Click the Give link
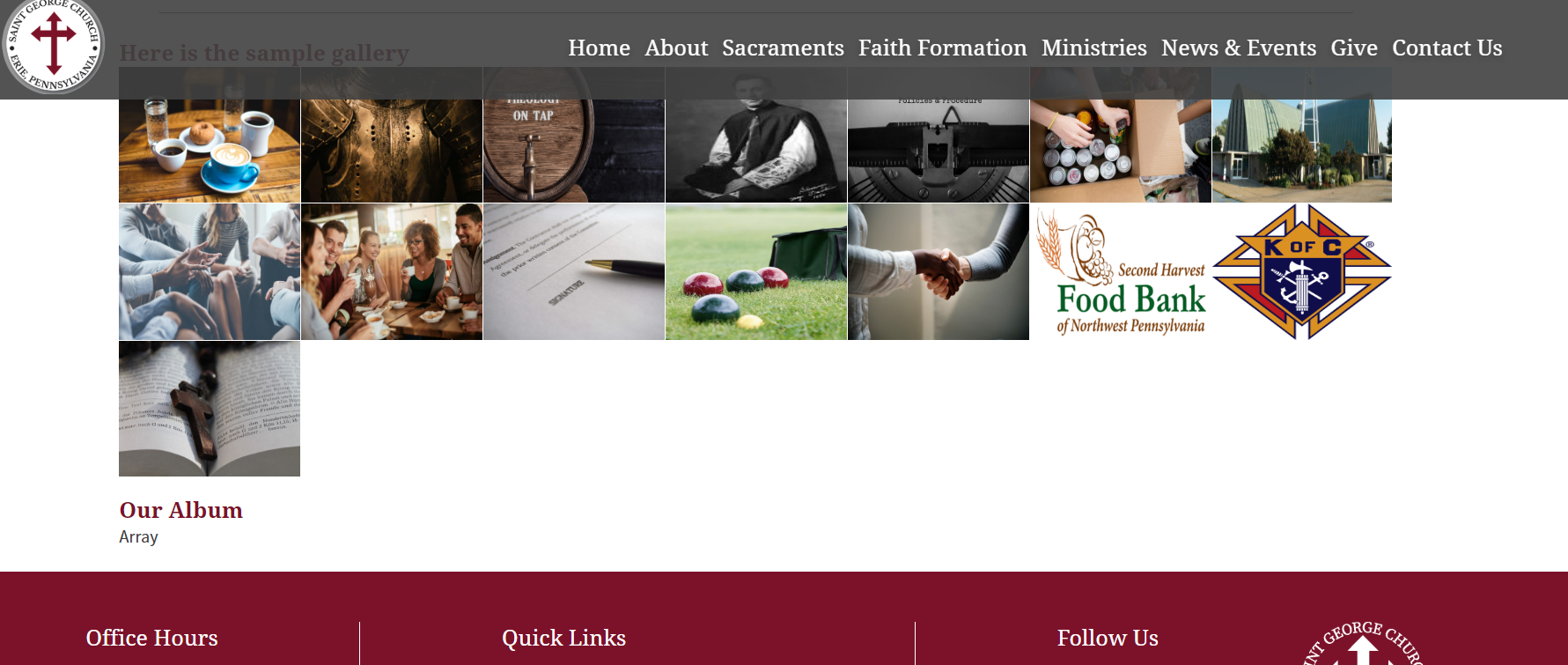1568x665 pixels. coord(1353,48)
